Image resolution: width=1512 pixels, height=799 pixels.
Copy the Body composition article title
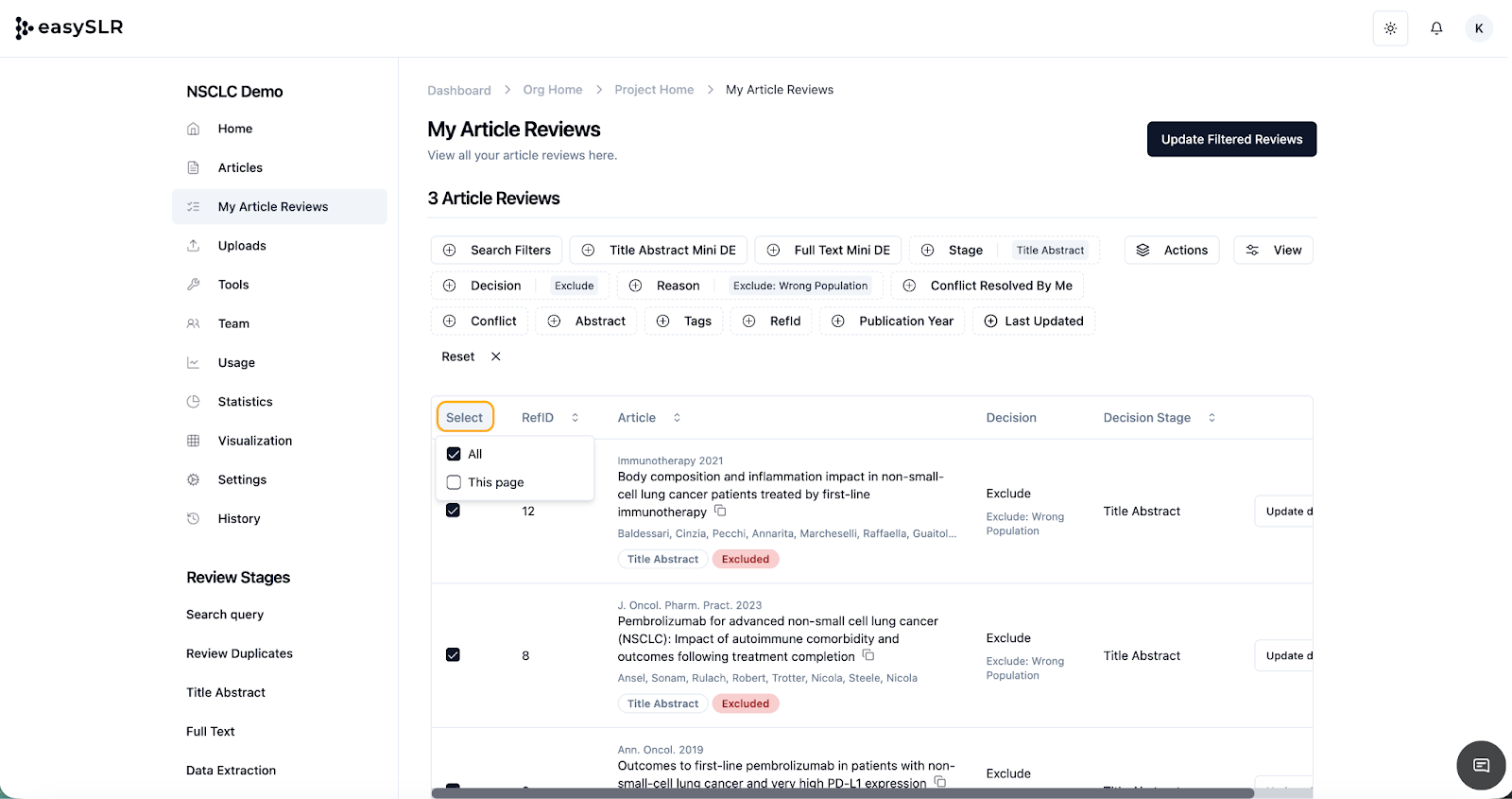pos(720,511)
